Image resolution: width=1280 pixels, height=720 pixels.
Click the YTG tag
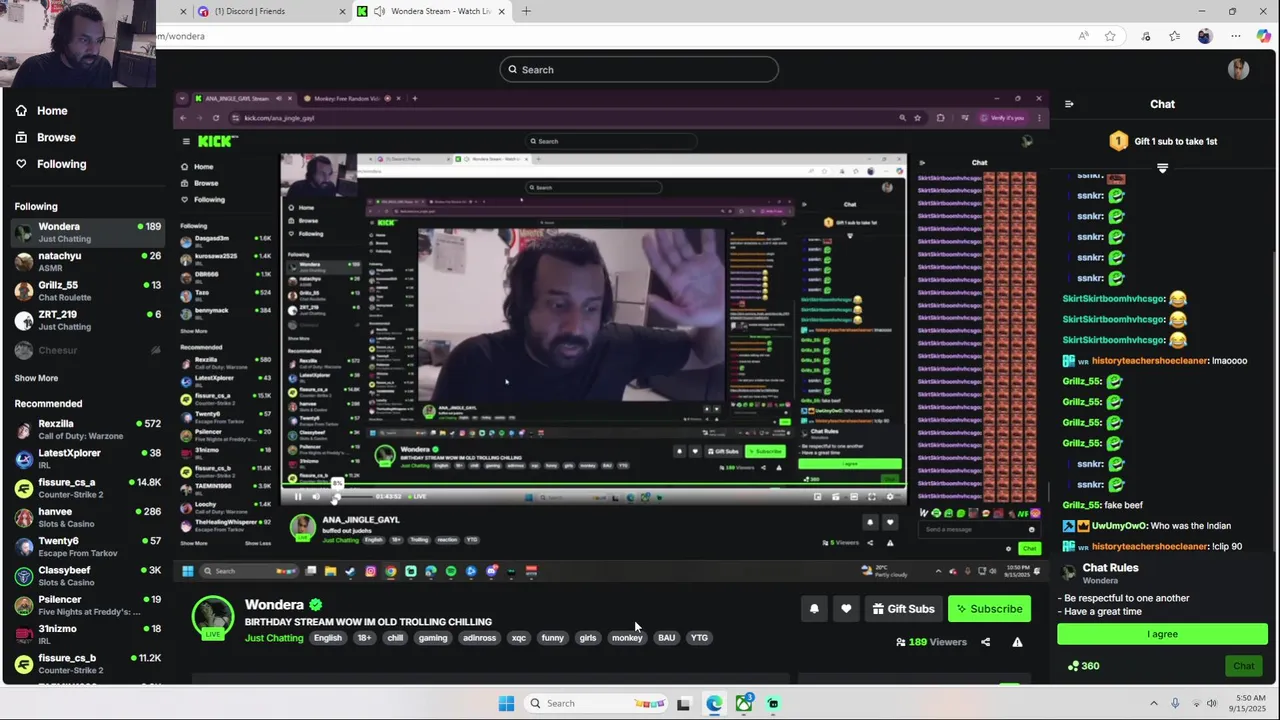pos(699,638)
